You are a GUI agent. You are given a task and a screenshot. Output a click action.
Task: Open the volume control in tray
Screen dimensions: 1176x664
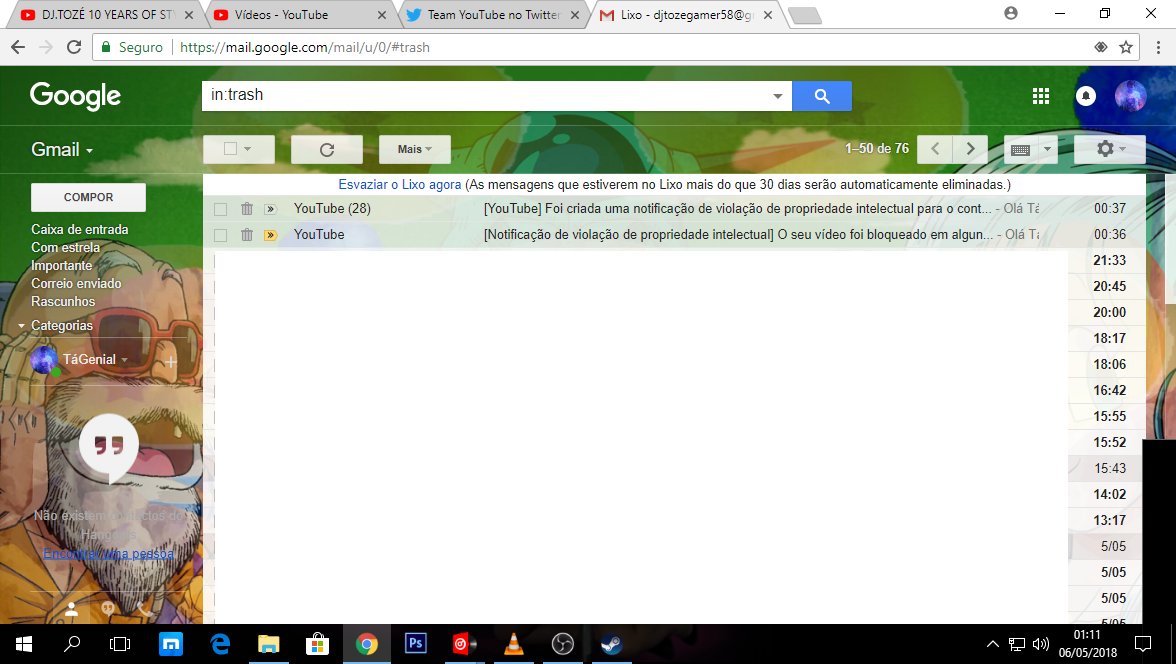(1040, 644)
